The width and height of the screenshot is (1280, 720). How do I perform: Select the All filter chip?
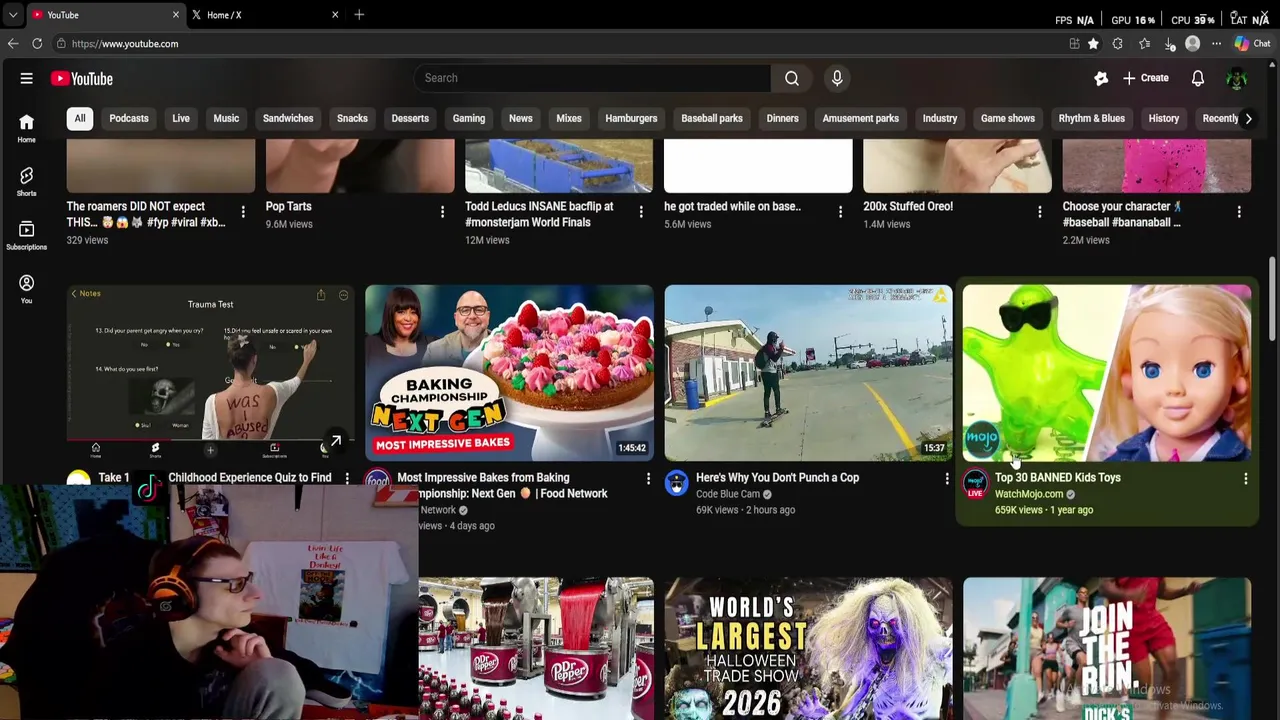point(80,118)
